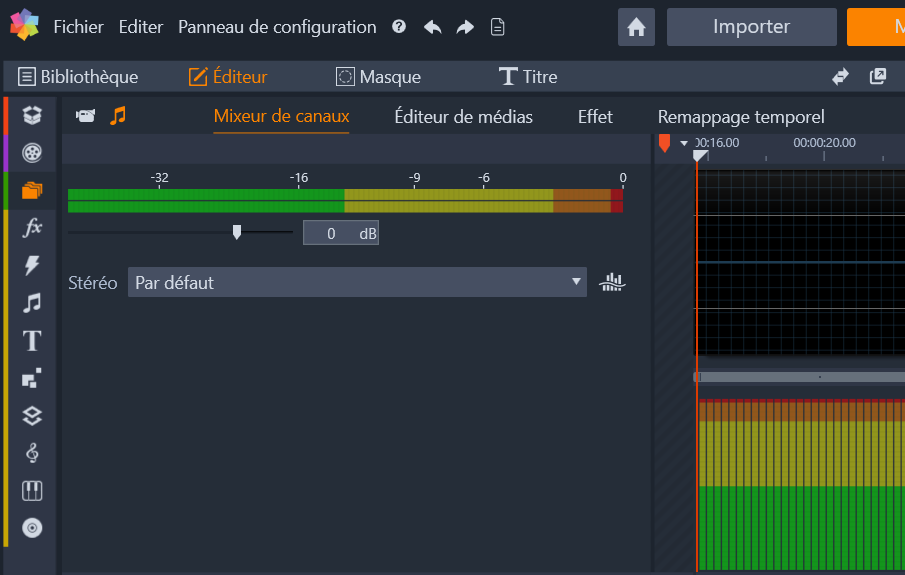Viewport: 905px width, 575px height.
Task: Expand the small arrow beside timeline marker
Action: click(684, 143)
